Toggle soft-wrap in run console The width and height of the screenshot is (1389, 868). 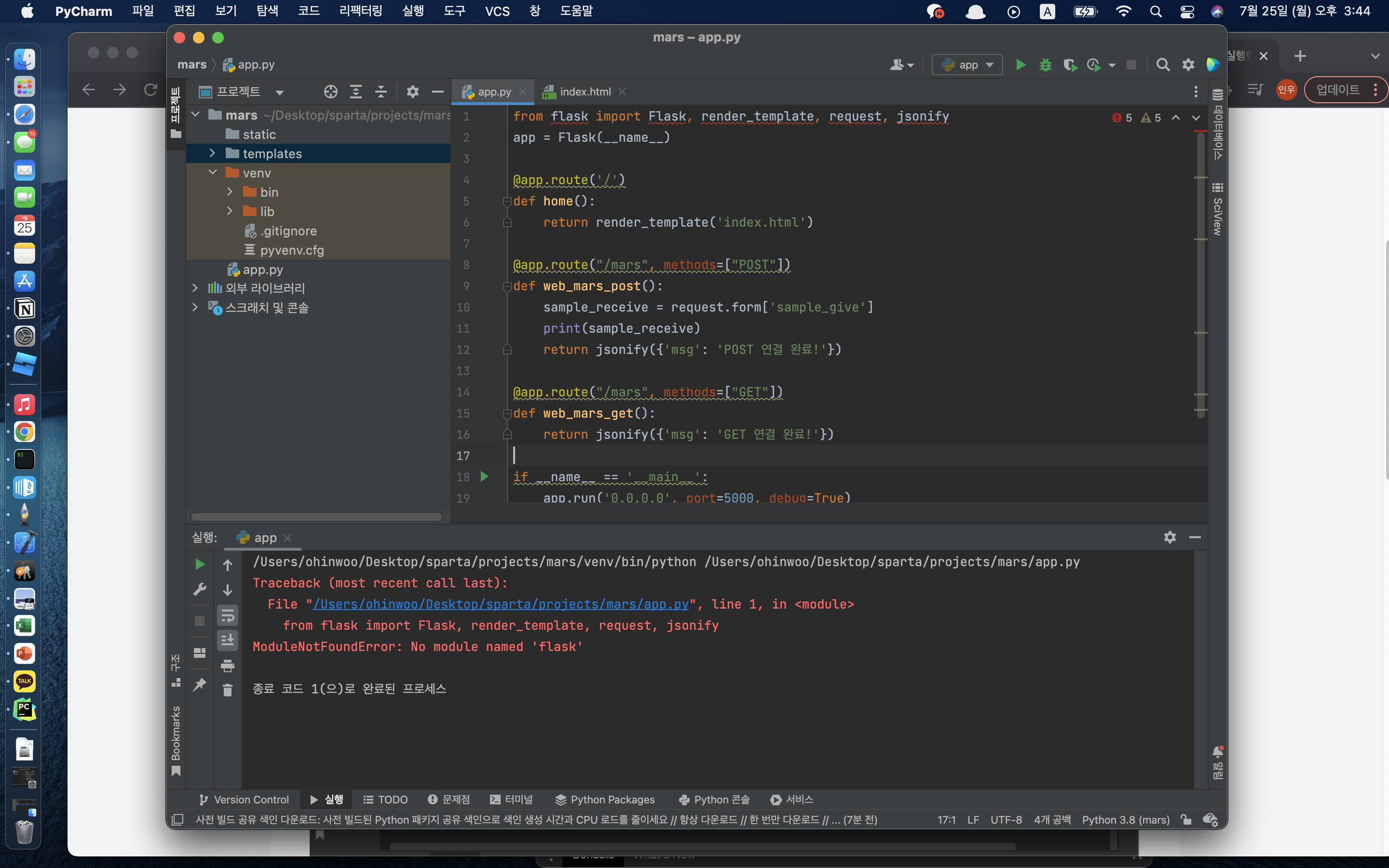[x=228, y=616]
